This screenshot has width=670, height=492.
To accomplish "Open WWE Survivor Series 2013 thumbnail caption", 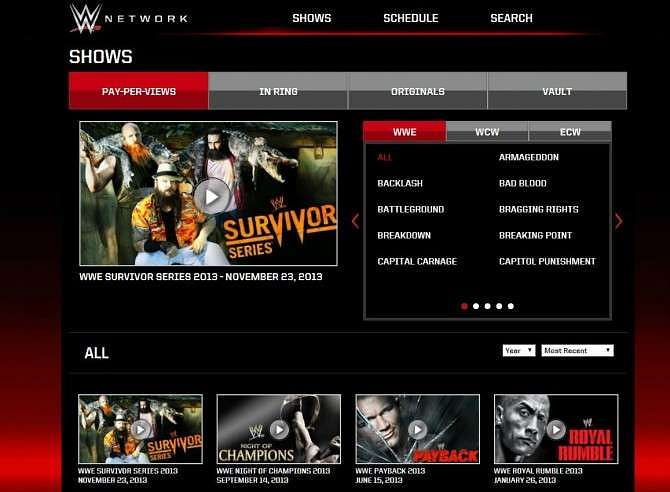I will pos(128,475).
